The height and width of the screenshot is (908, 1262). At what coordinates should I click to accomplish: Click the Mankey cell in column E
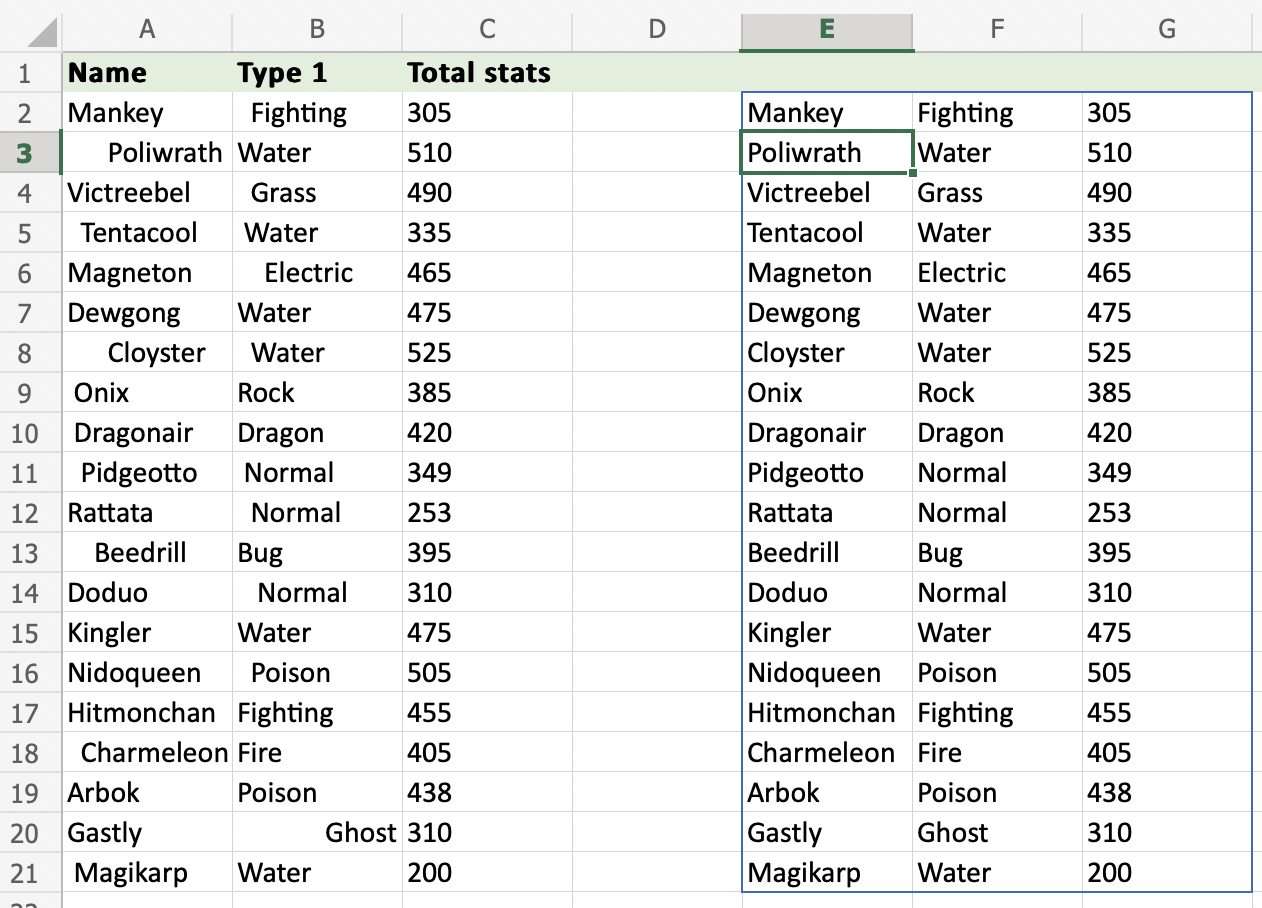point(826,112)
